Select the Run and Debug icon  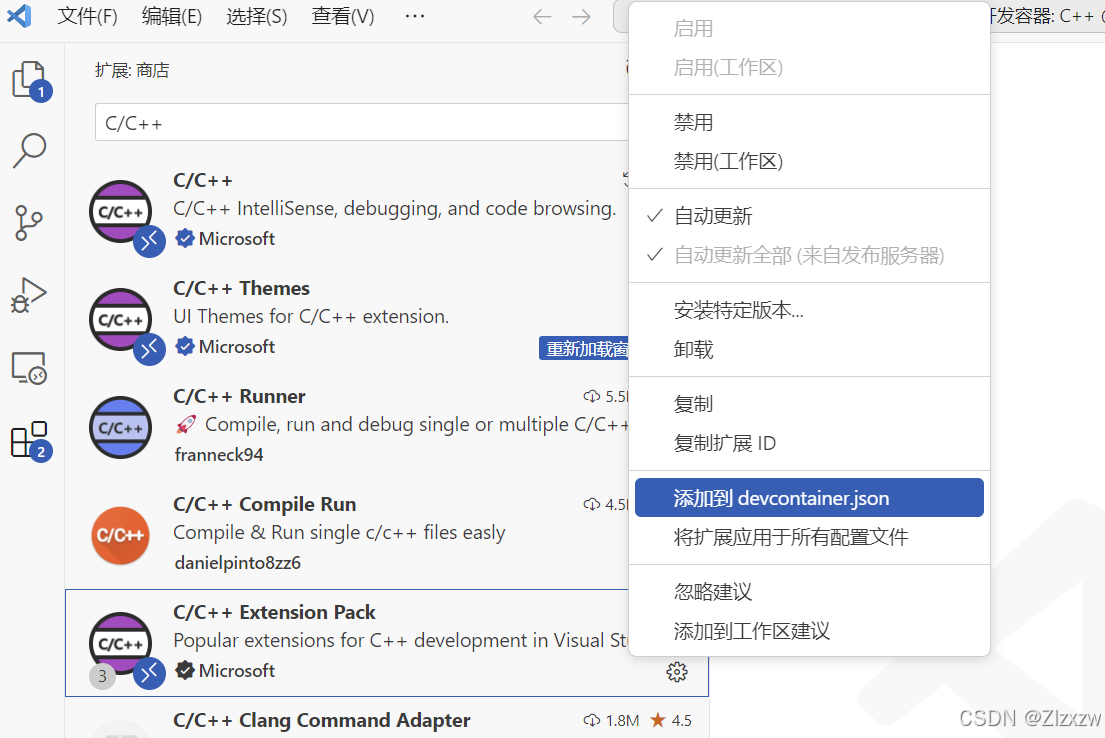(30, 295)
